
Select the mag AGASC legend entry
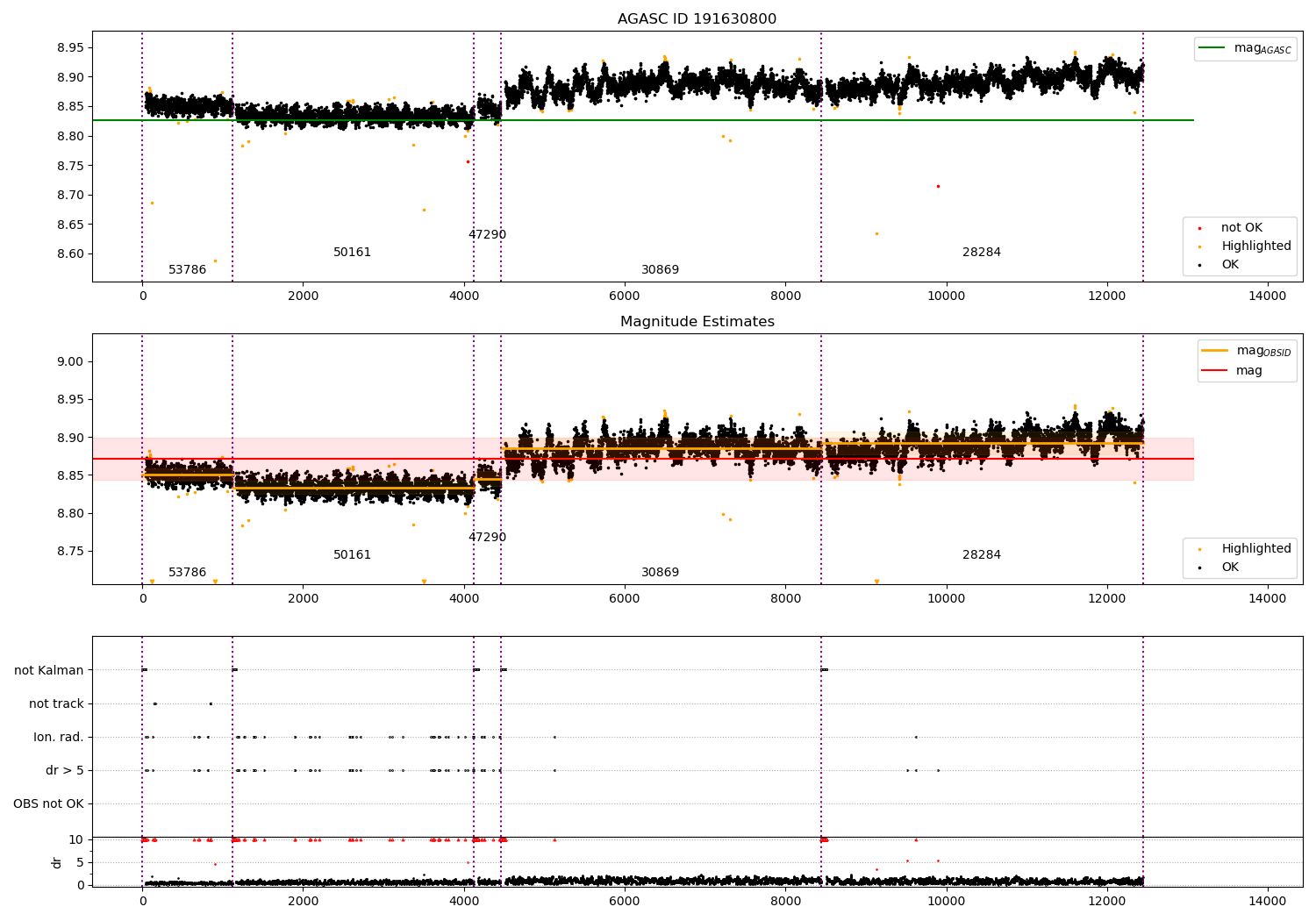[1246, 48]
